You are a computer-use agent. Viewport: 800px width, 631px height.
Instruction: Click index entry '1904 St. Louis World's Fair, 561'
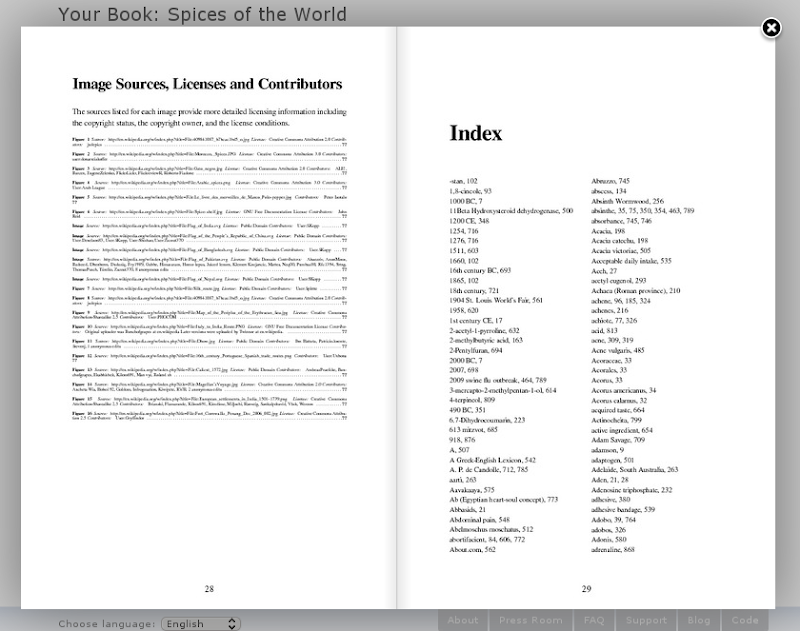tap(496, 300)
